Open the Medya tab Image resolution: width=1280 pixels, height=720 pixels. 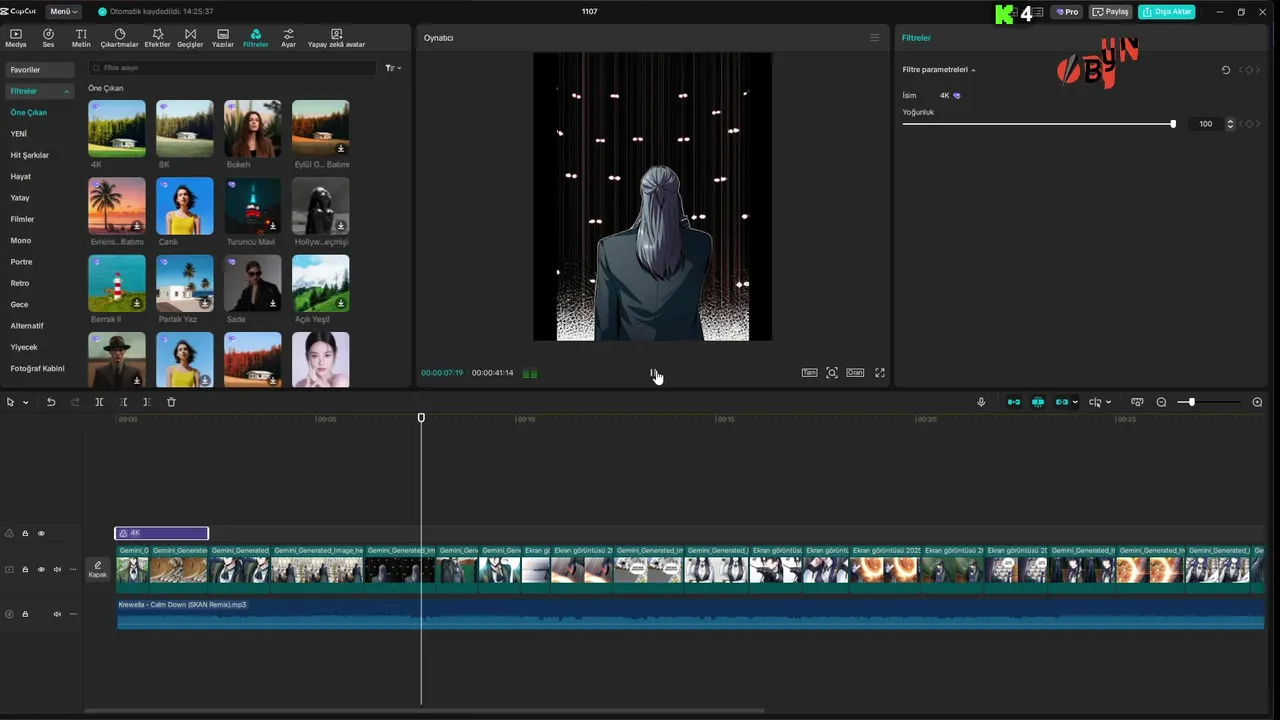coord(16,38)
